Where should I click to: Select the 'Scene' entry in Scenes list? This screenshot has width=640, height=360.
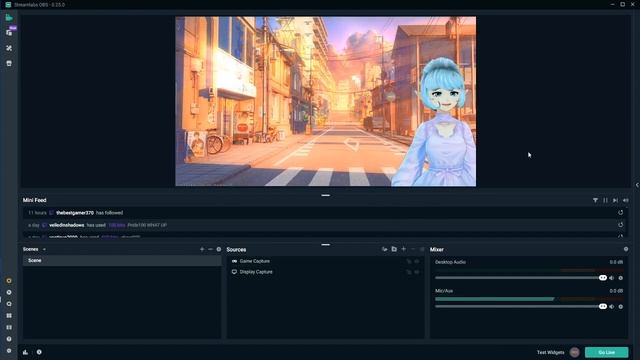coord(122,260)
